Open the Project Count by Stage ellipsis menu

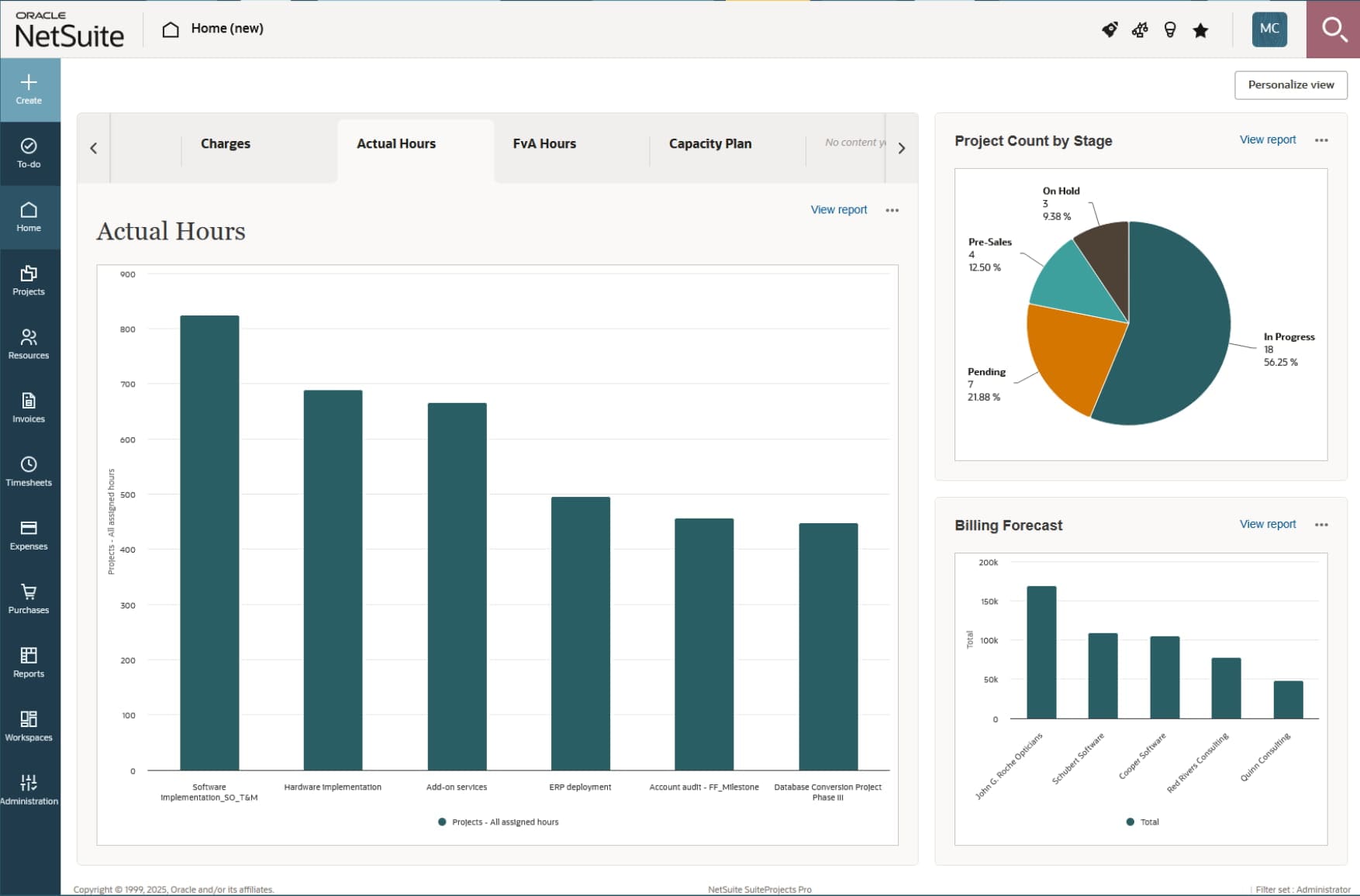tap(1321, 140)
